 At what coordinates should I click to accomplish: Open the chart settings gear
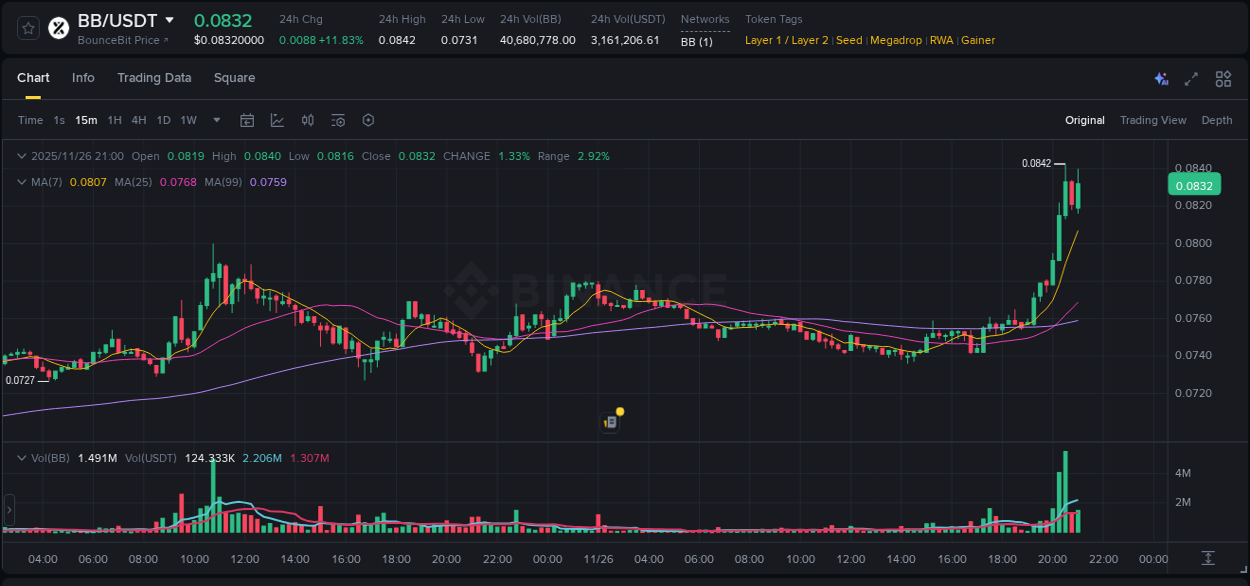tap(368, 119)
